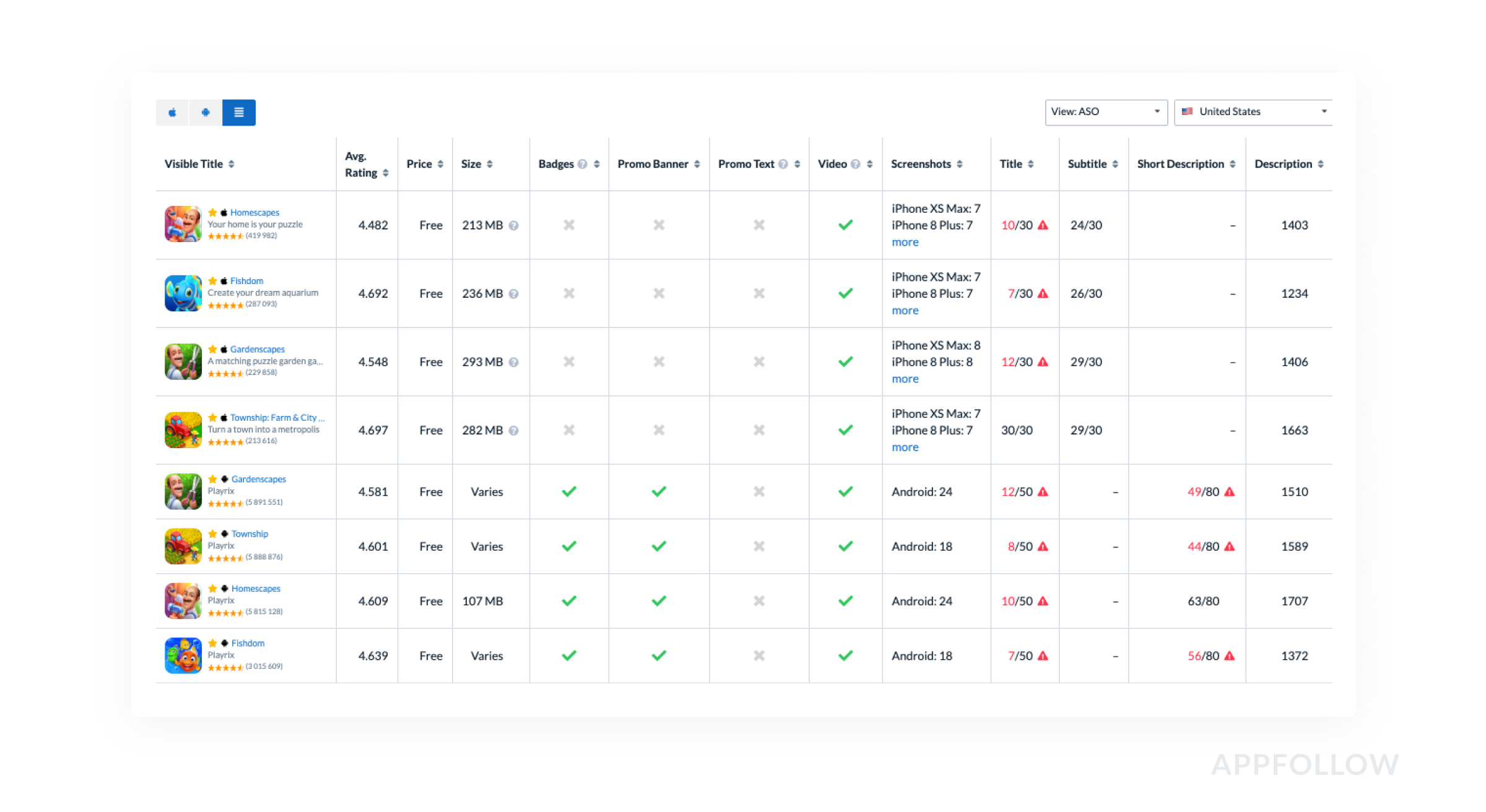The width and height of the screenshot is (1486, 812).
Task: Click the iOS Gardenscapes app thumbnail
Action: (183, 361)
